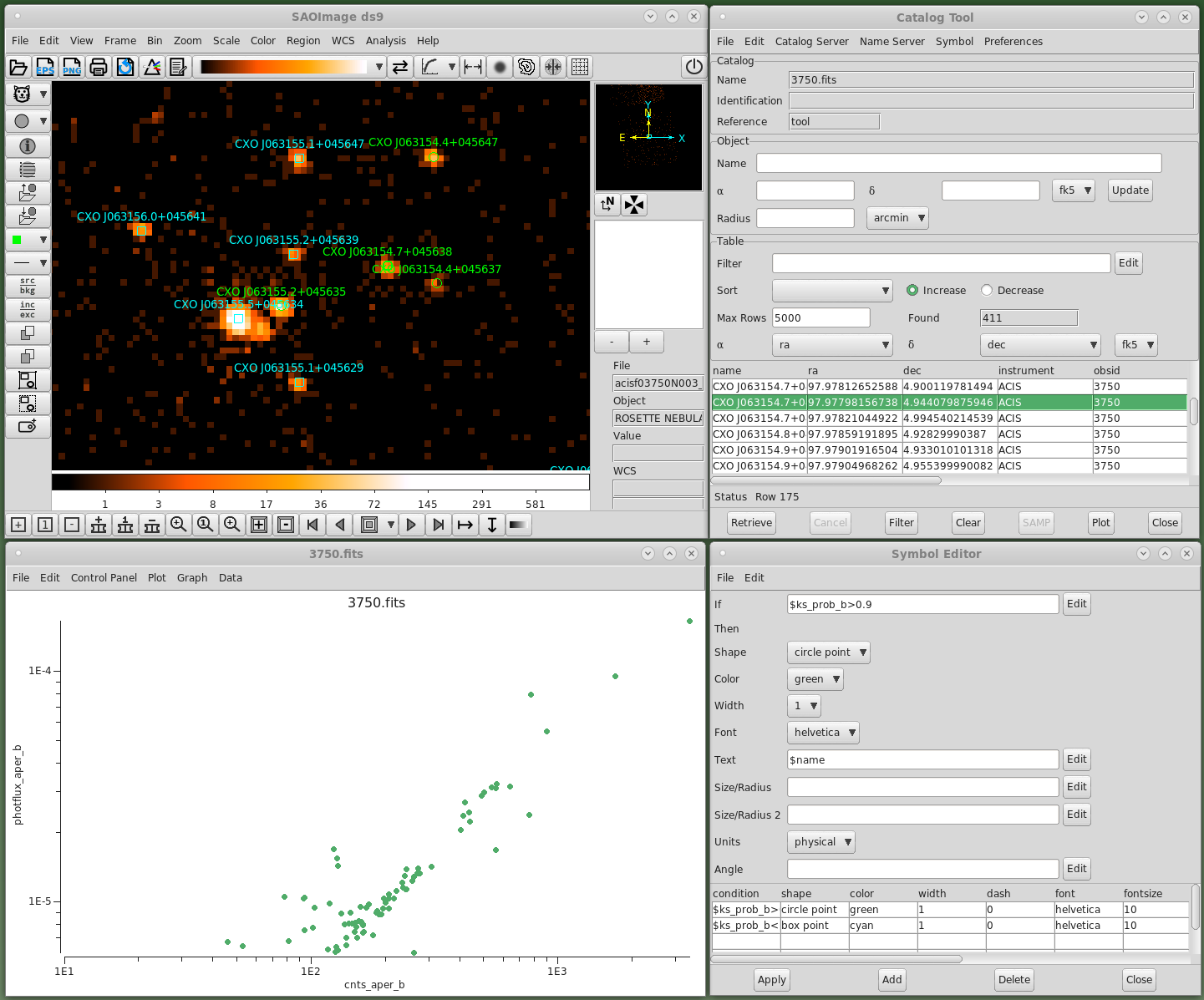Viewport: 1204px width, 1000px height.
Task: Click the panner thumbnail image
Action: [648, 137]
